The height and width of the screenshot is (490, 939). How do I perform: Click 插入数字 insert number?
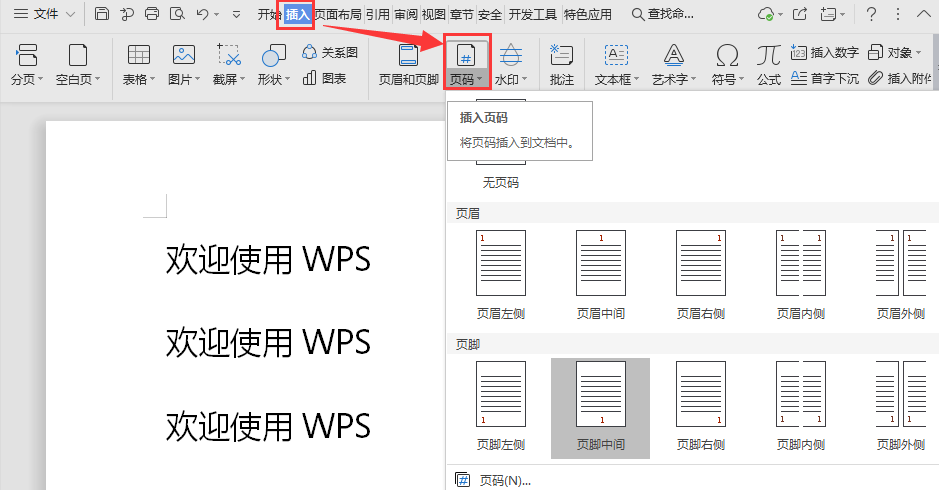[x=825, y=53]
